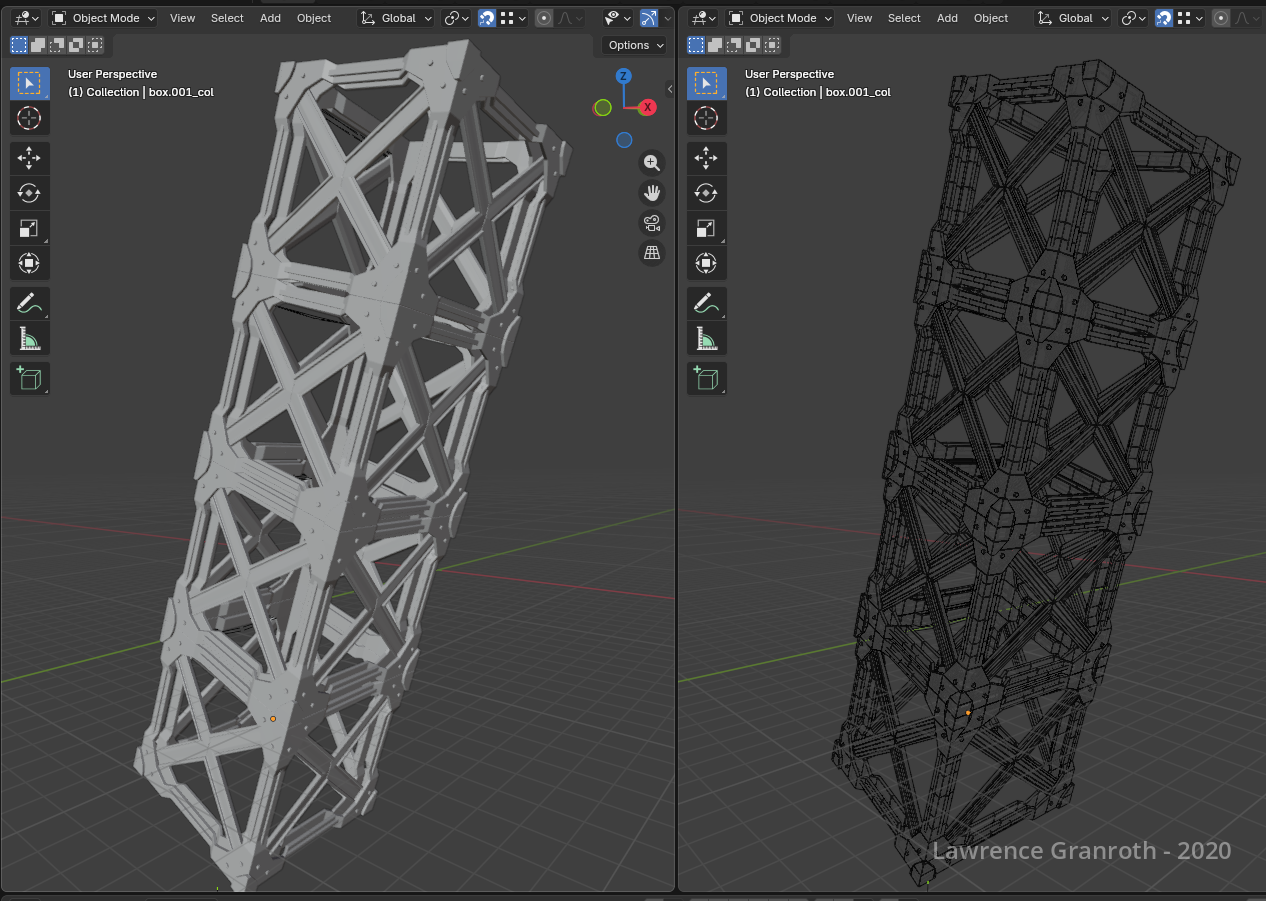Viewport: 1266px width, 901px height.
Task: Toggle perspective/orthographic grid icon in left viewport
Action: (x=652, y=253)
